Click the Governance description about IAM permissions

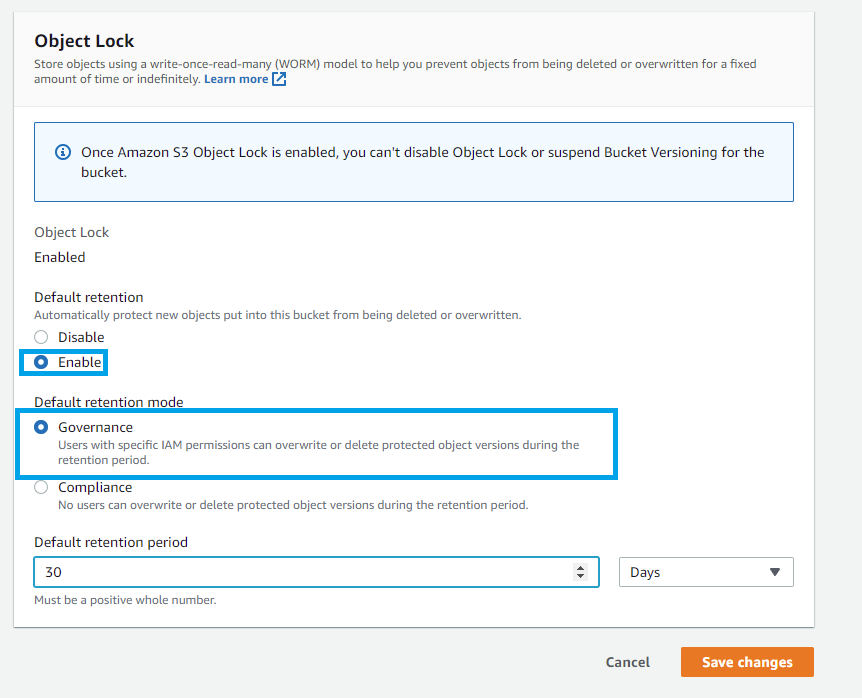tap(319, 452)
